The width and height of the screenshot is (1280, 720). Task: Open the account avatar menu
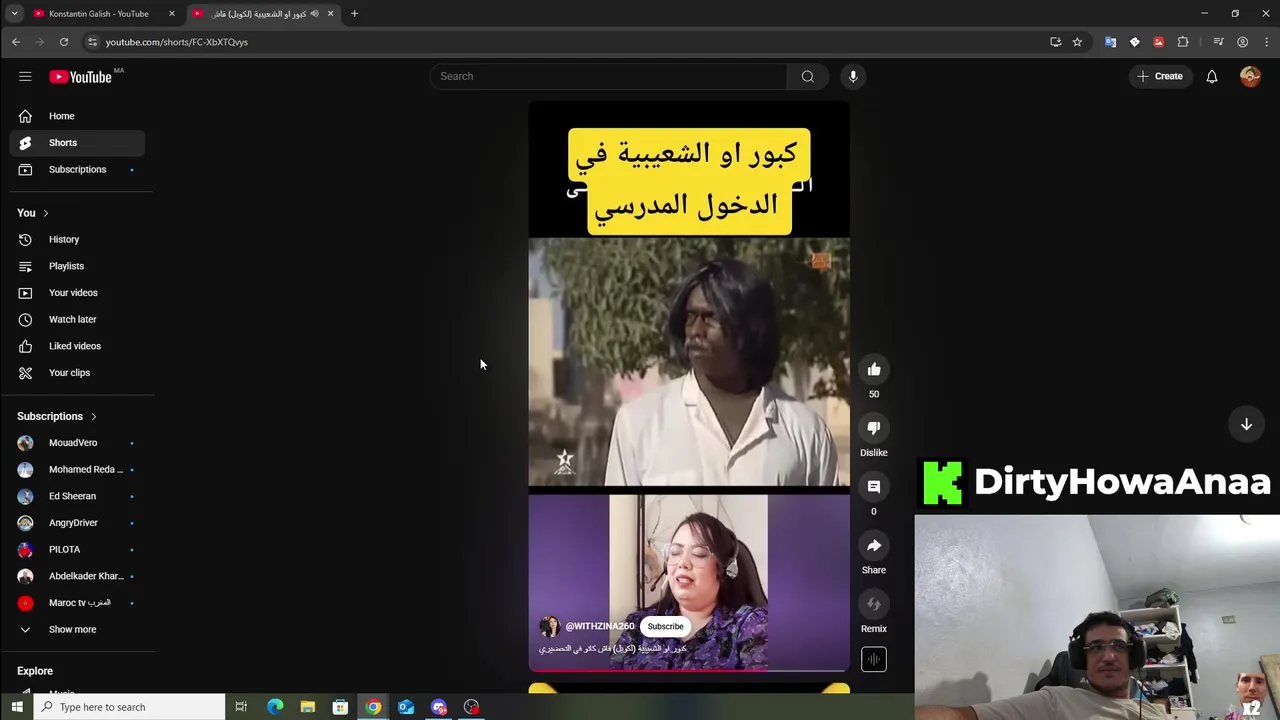point(1250,76)
